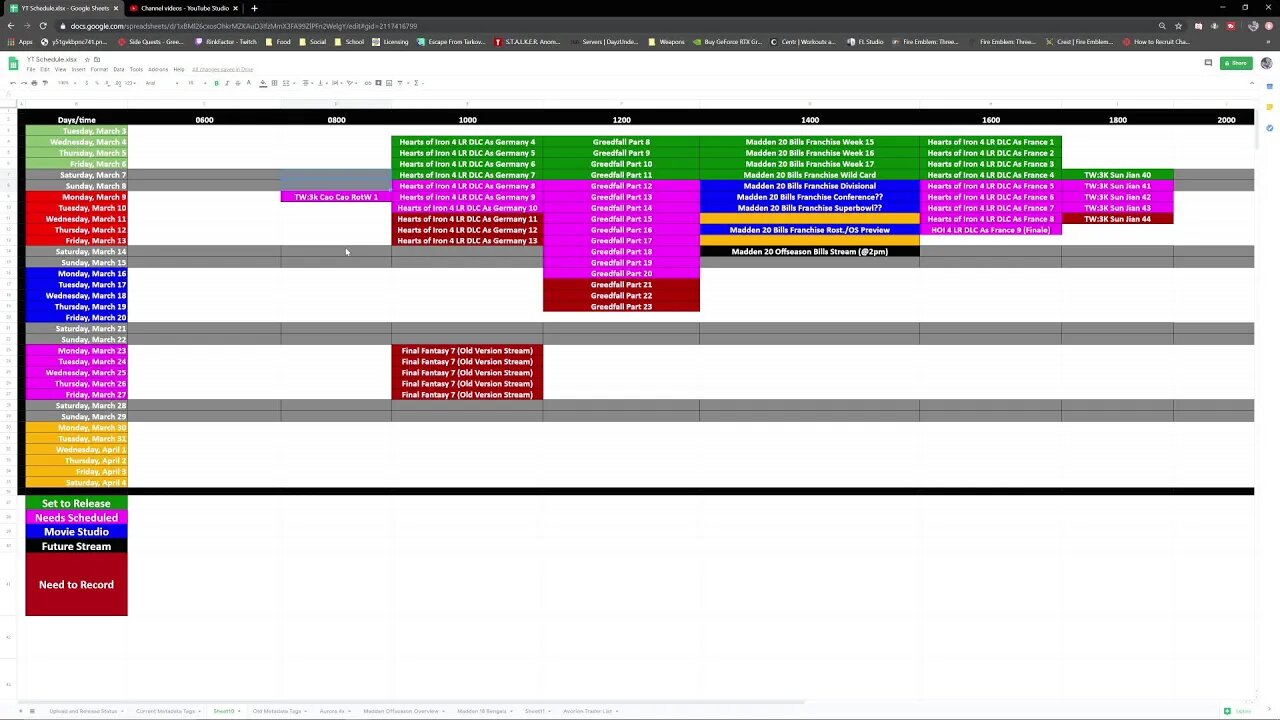Open the Functions sigma dropdown

[417, 83]
